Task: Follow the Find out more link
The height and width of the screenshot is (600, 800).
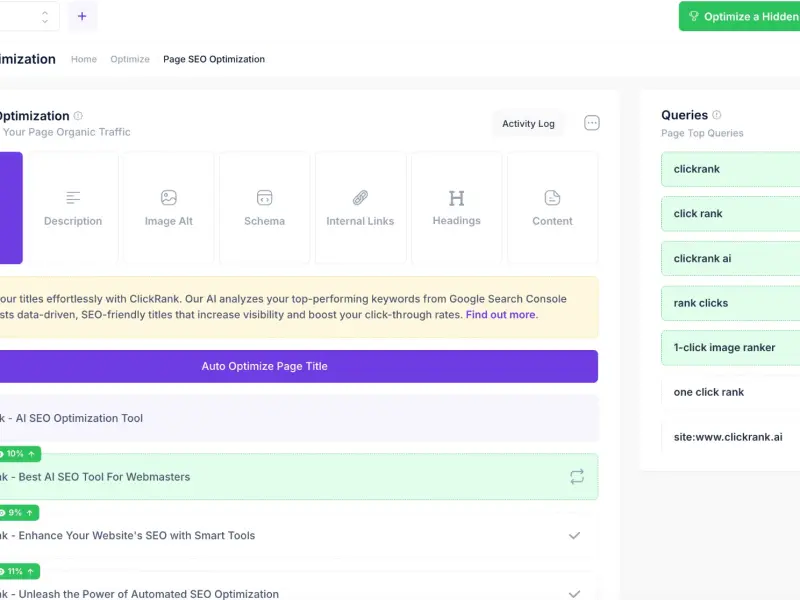Action: [502, 315]
